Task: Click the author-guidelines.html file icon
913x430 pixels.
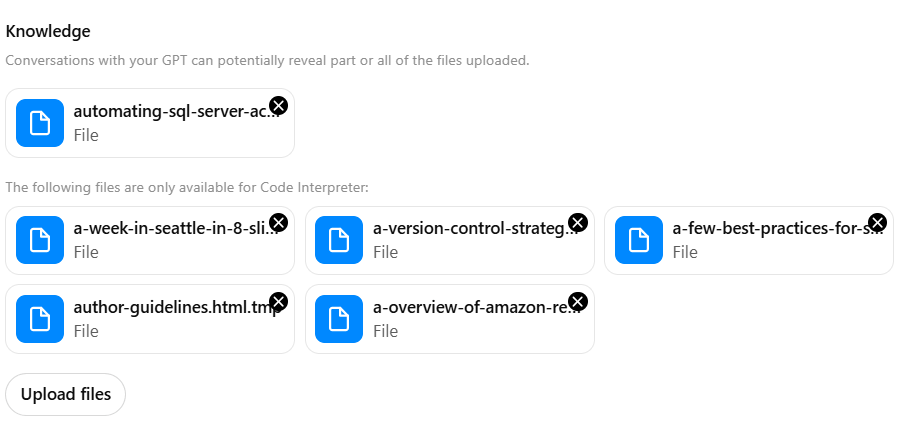Action: (x=40, y=319)
